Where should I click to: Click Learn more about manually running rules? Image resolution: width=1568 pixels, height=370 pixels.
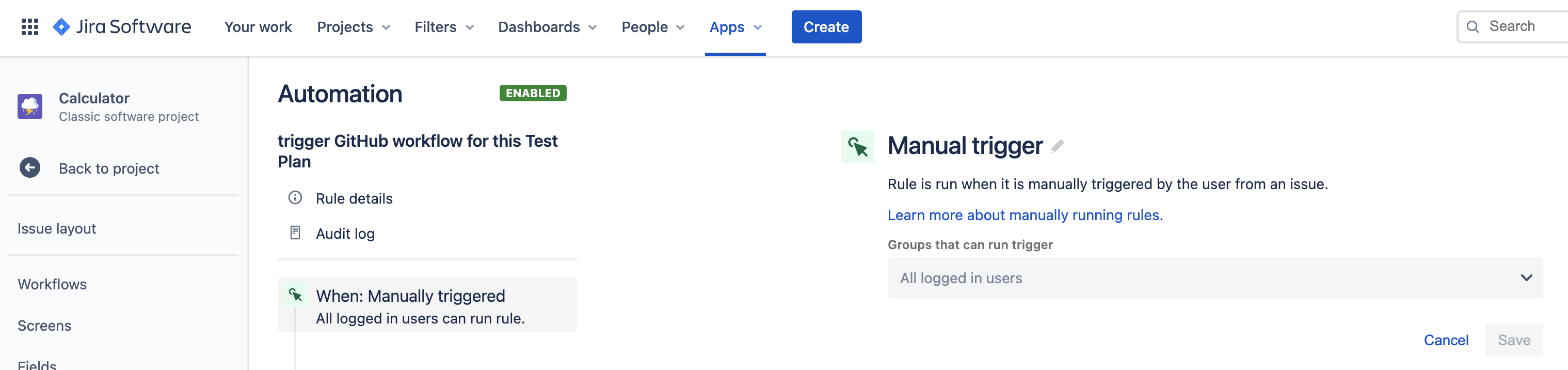tap(1025, 215)
